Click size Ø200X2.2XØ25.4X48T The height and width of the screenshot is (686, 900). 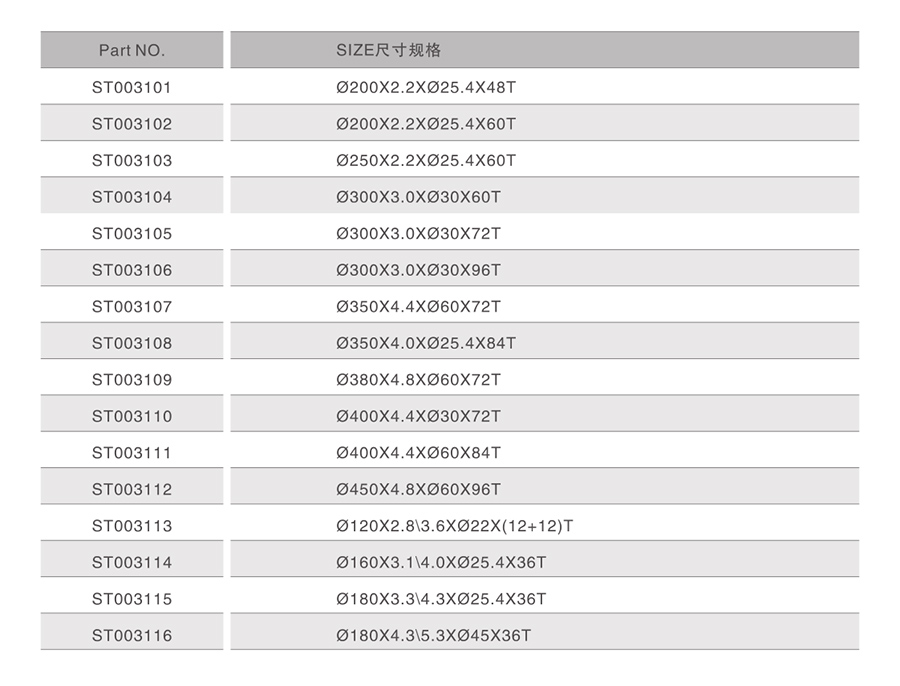426,87
